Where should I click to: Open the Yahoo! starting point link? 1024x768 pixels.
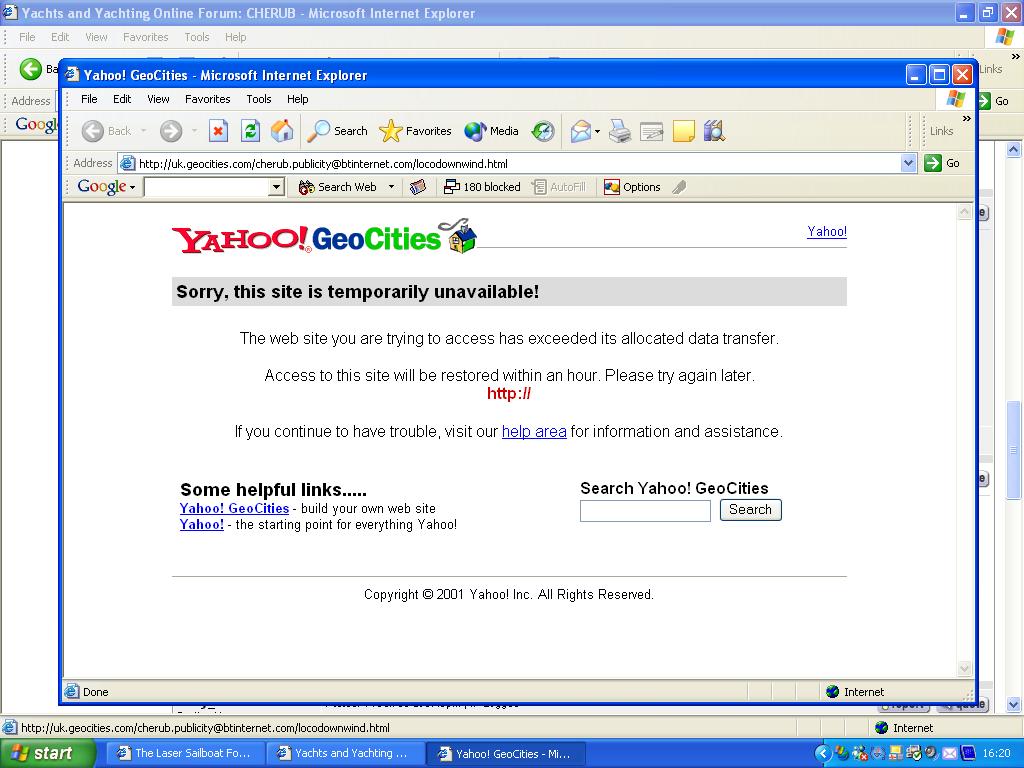pos(202,524)
